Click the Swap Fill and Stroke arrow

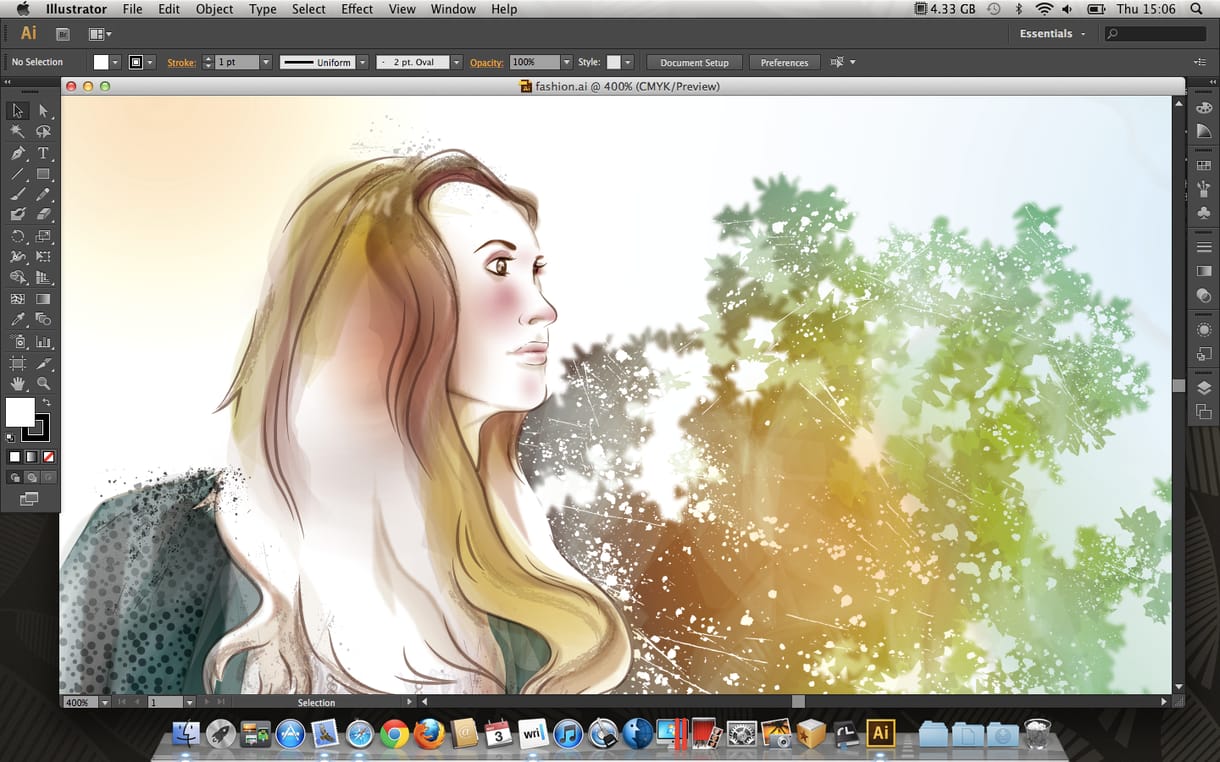click(46, 403)
